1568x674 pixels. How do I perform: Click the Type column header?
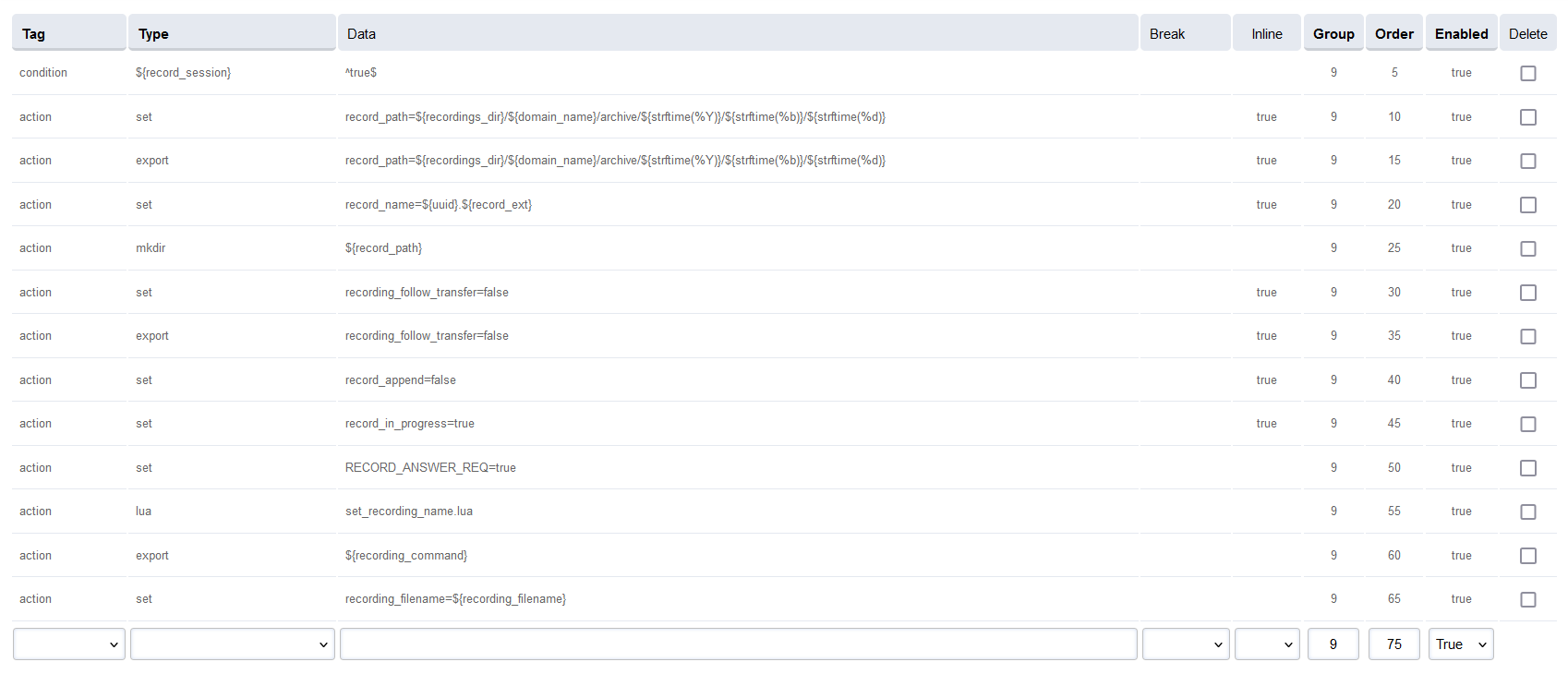click(x=153, y=34)
